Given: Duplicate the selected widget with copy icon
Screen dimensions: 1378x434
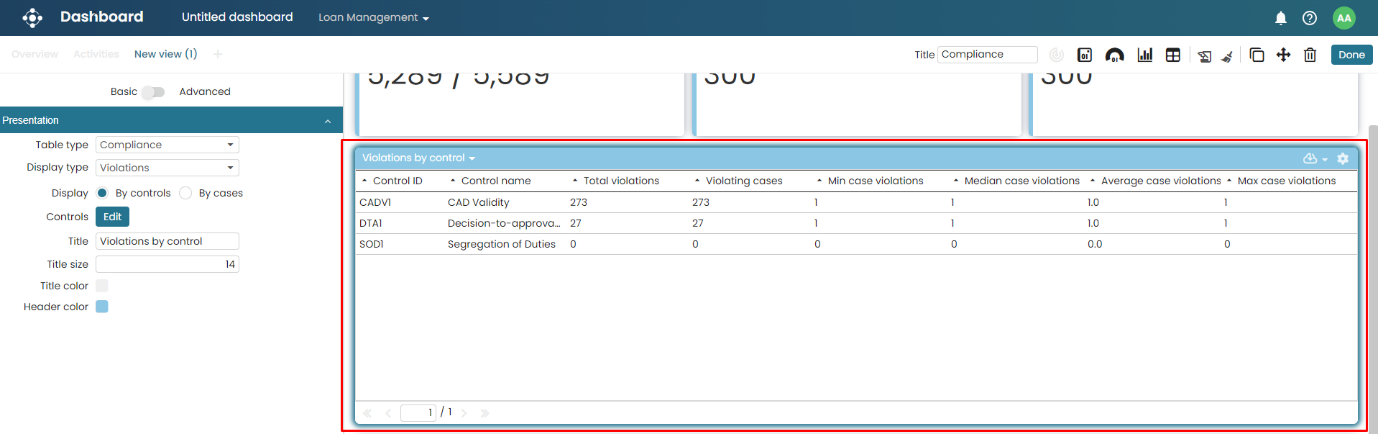Looking at the screenshot, I should [1257, 55].
